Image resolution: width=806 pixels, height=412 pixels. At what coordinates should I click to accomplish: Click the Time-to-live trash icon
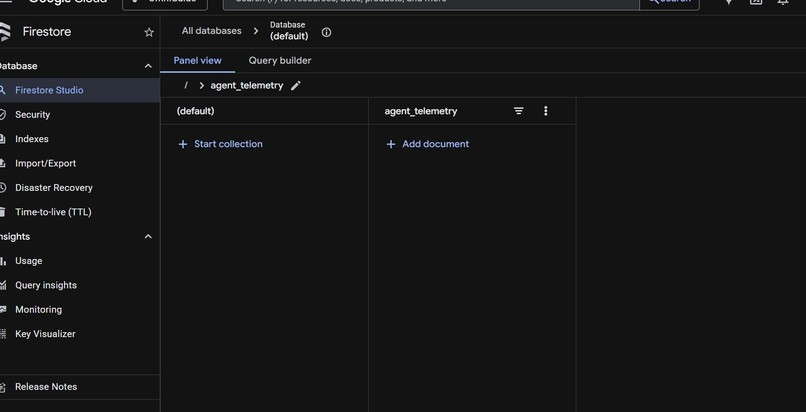3,212
